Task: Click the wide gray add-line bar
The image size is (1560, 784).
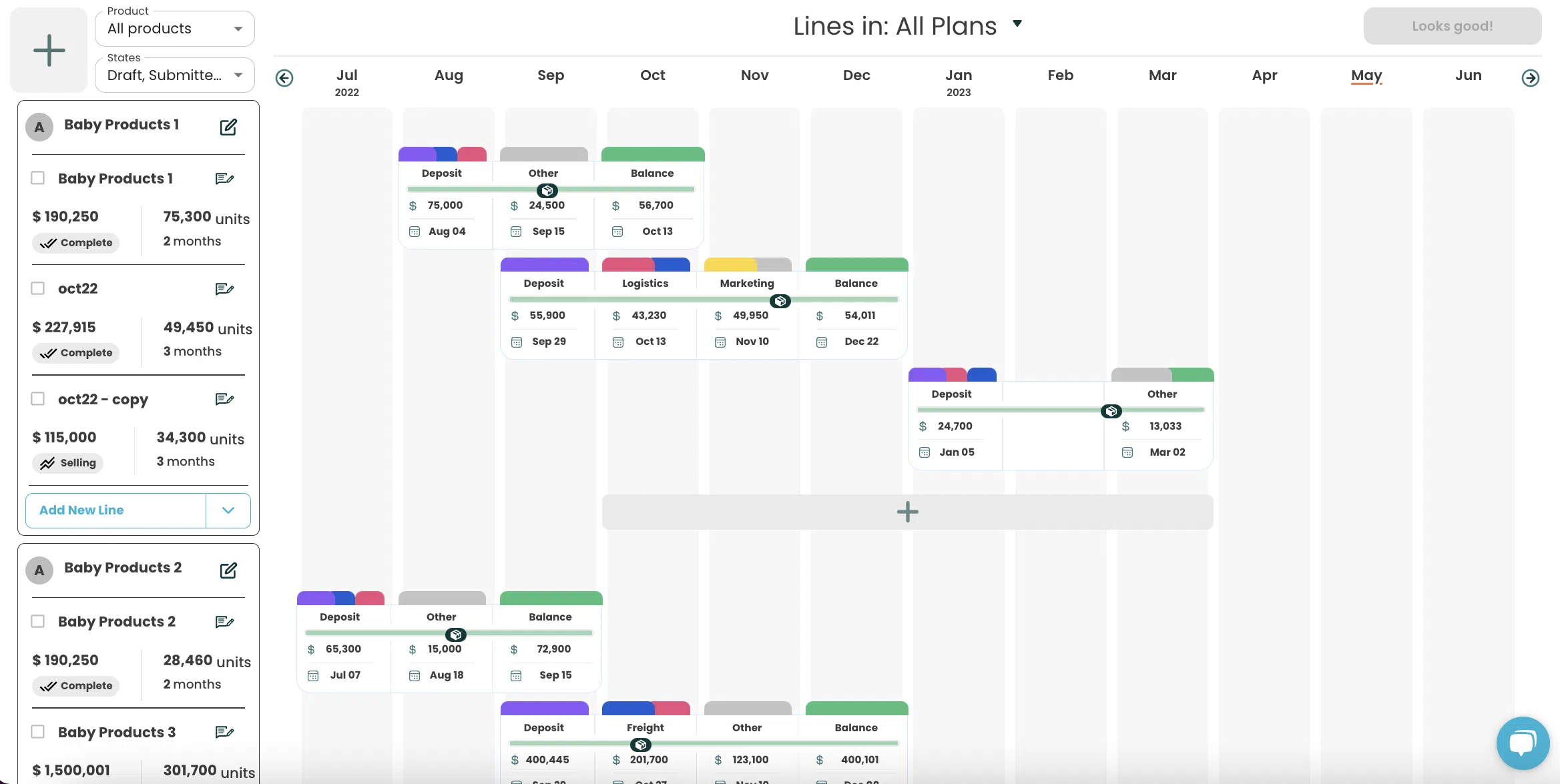Action: tap(907, 512)
